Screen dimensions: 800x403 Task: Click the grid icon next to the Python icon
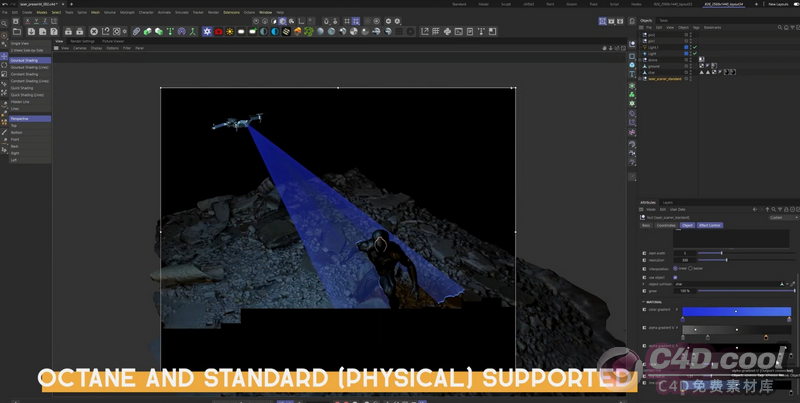[x=436, y=32]
